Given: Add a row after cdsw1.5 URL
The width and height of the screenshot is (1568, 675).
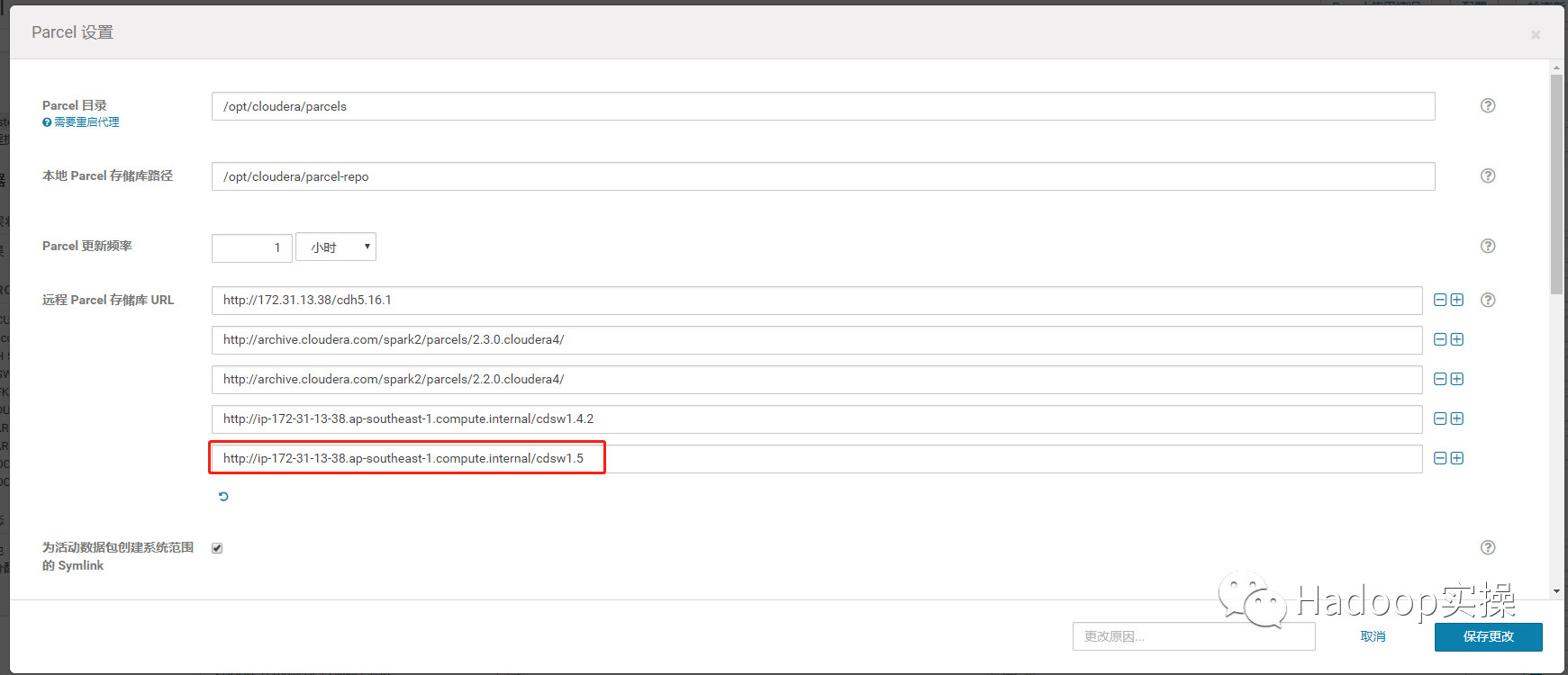Looking at the screenshot, I should [x=1457, y=458].
